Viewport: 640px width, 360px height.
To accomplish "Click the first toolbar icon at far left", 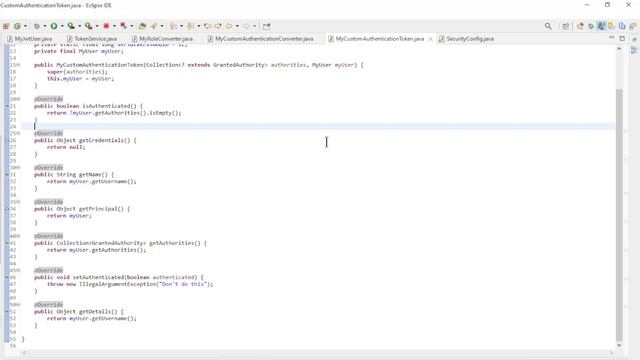I will click(6, 26).
